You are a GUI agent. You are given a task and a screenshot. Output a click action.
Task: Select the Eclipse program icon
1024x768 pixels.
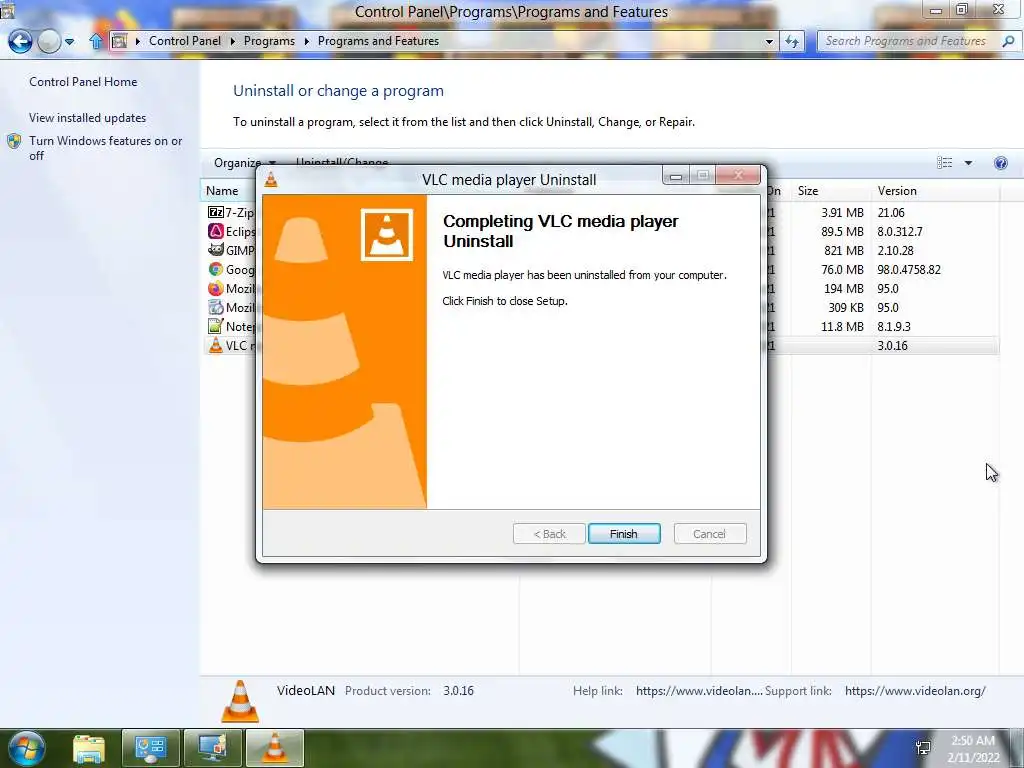pyautogui.click(x=216, y=231)
